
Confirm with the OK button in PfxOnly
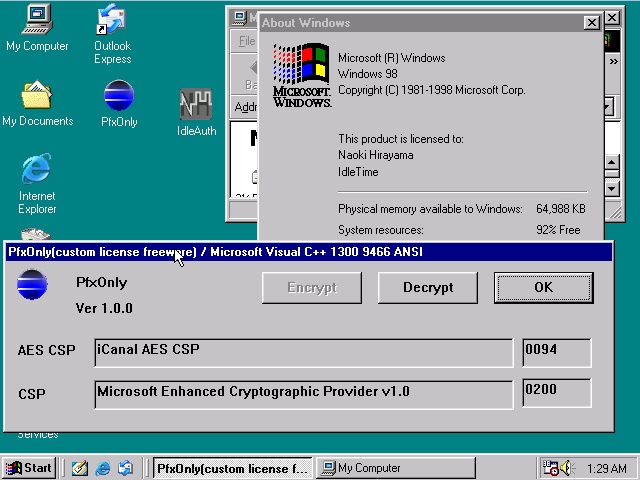544,288
